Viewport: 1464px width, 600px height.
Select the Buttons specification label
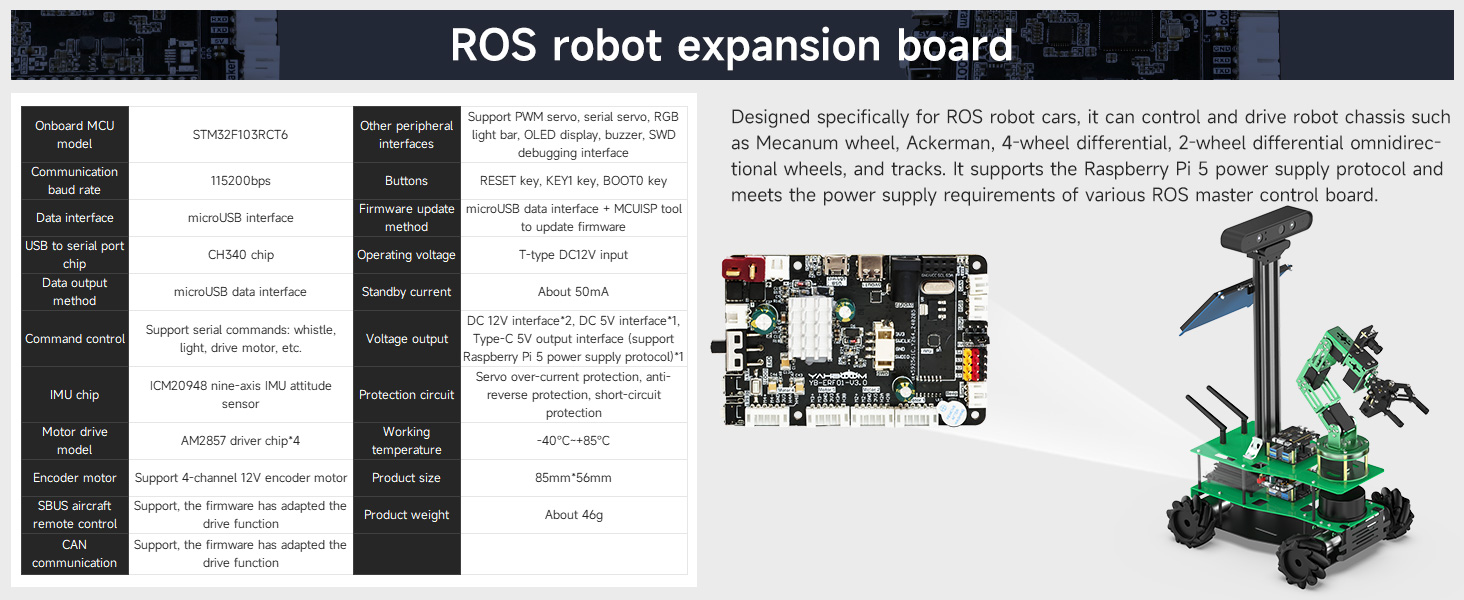click(406, 180)
